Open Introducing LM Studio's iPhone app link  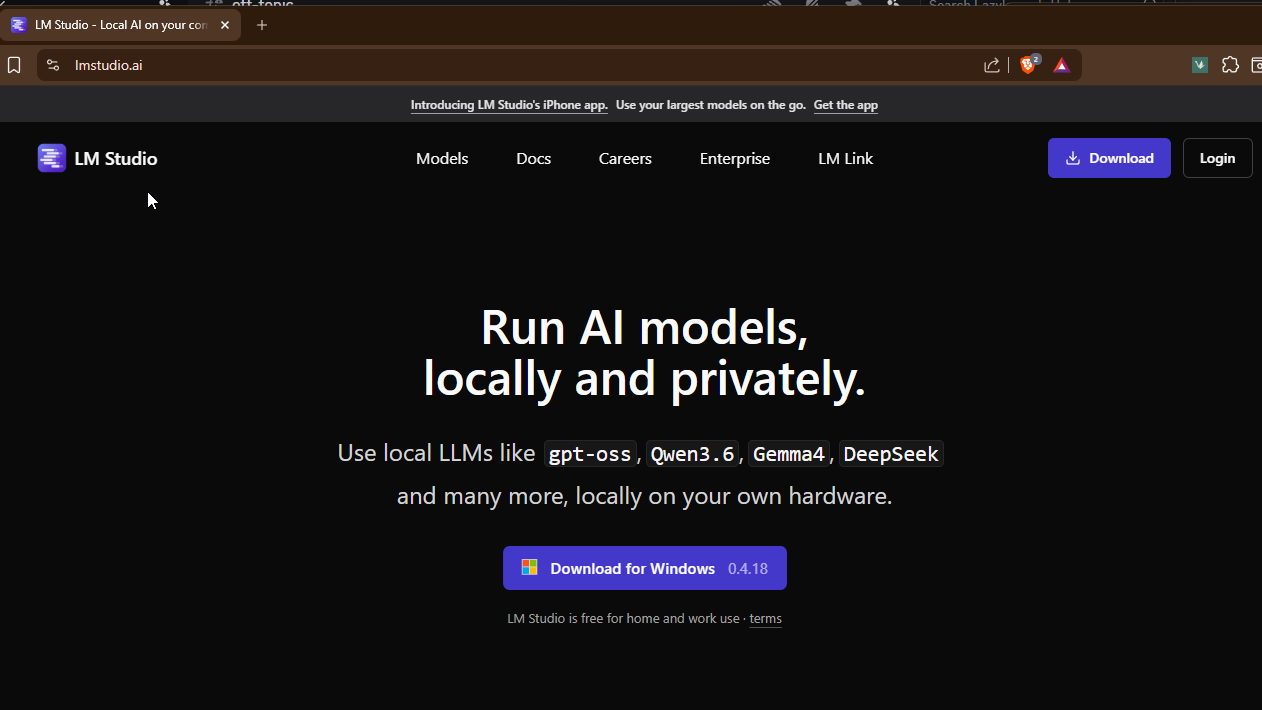coord(509,105)
